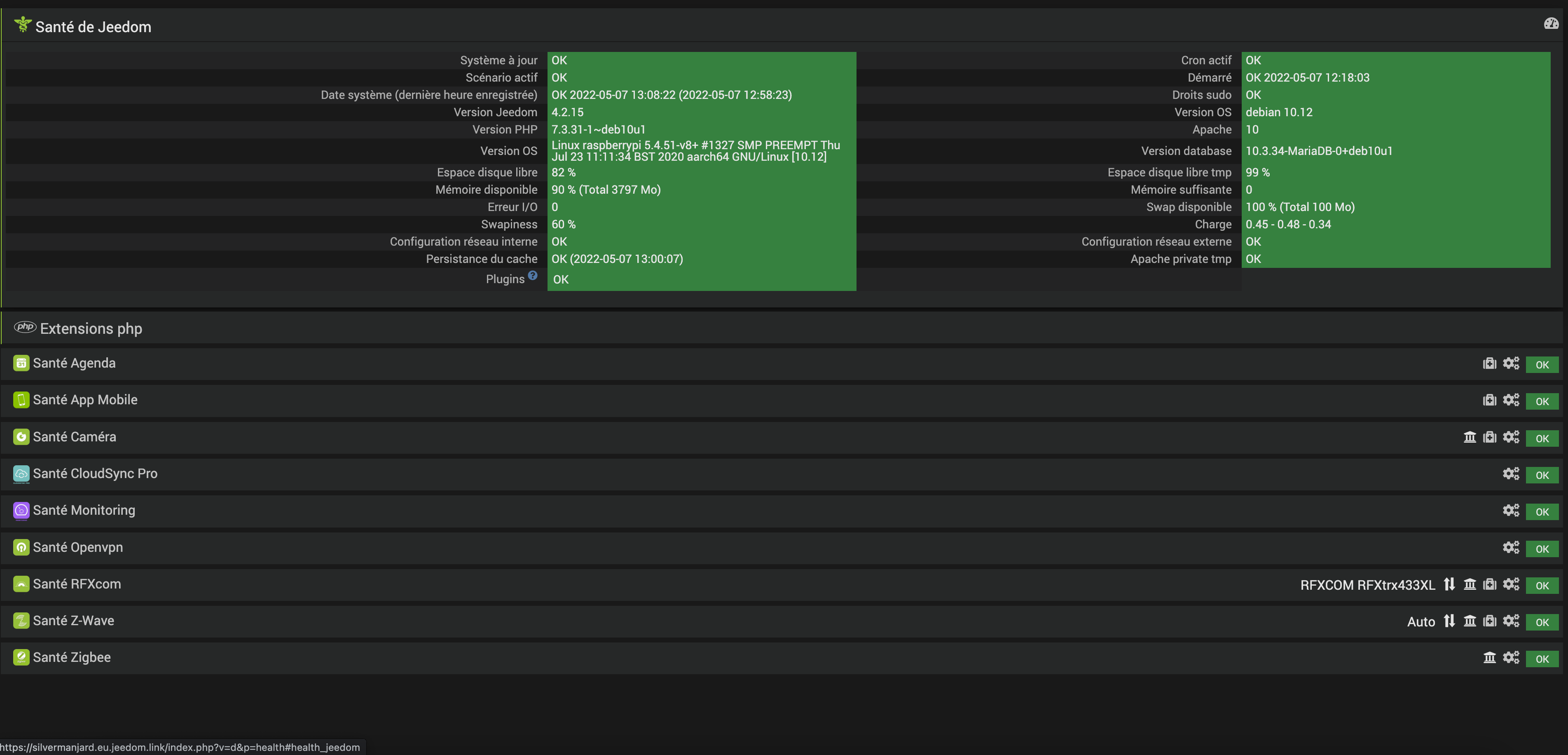The height and width of the screenshot is (755, 1568).
Task: Click the gears icon on Santé Openvpn row
Action: tap(1511, 547)
